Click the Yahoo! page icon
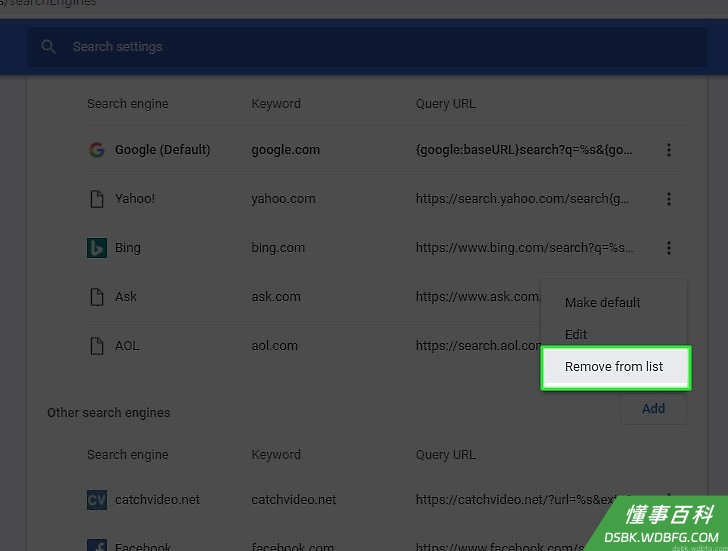The width and height of the screenshot is (728, 551). point(97,199)
